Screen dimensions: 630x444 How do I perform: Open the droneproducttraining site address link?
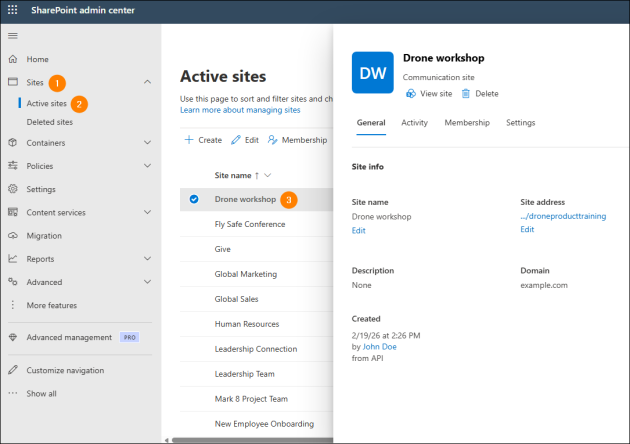[x=563, y=216]
